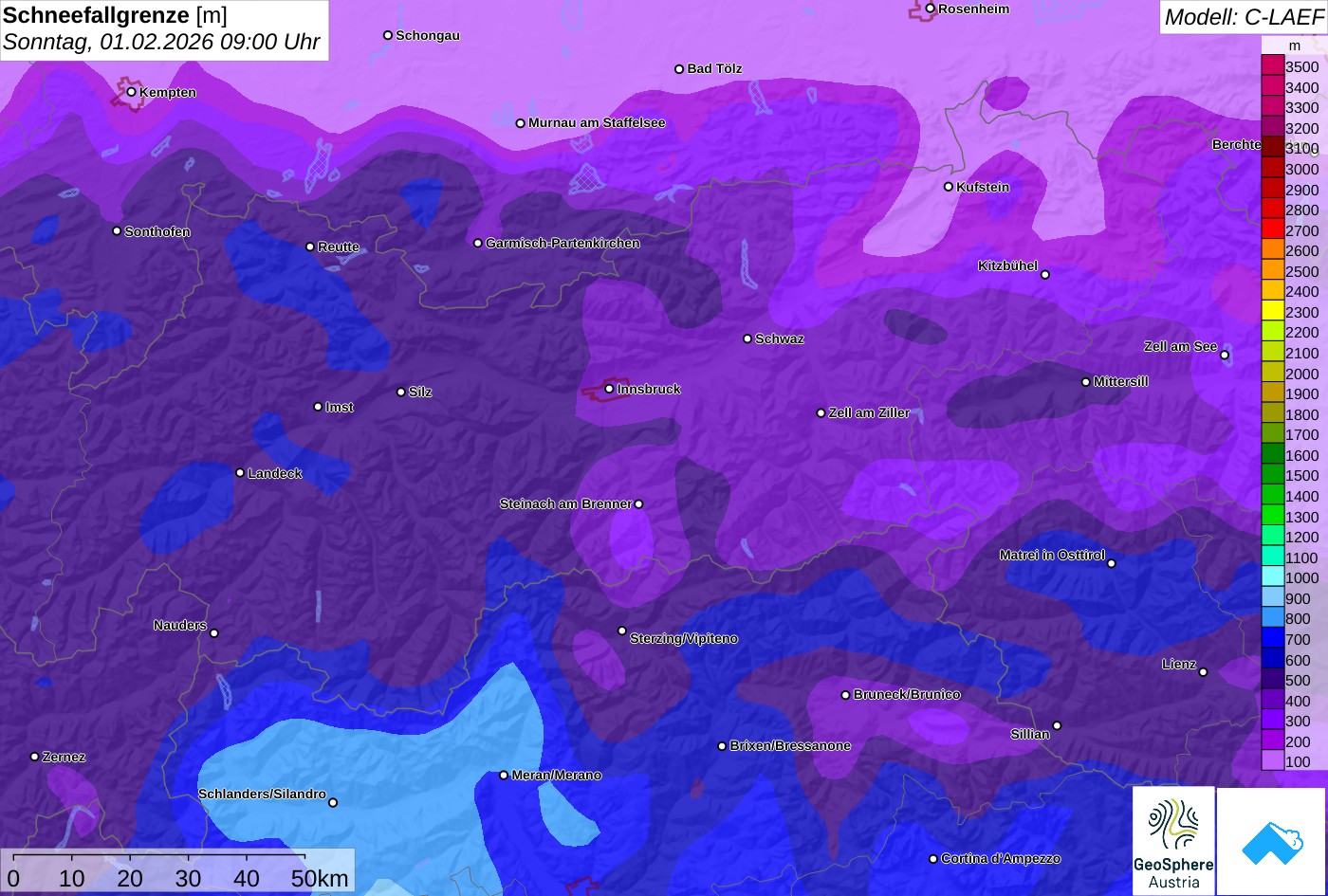
Task: Select the 100 m violet legend swatch
Action: pos(1272,761)
